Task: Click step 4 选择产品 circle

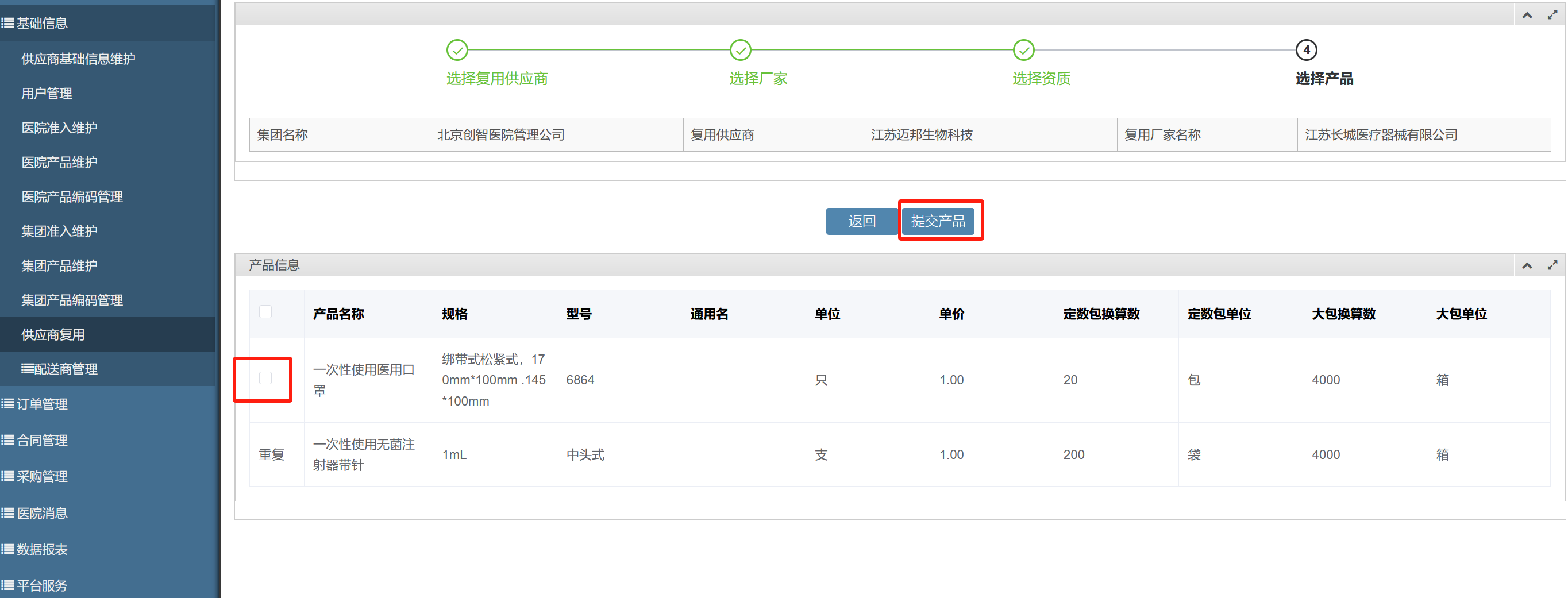Action: [1306, 50]
